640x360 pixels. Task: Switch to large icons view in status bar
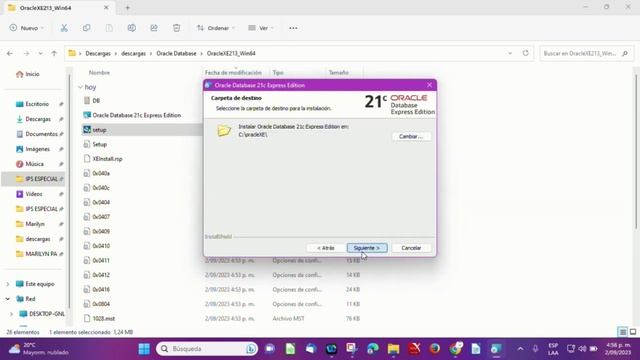coord(633,332)
